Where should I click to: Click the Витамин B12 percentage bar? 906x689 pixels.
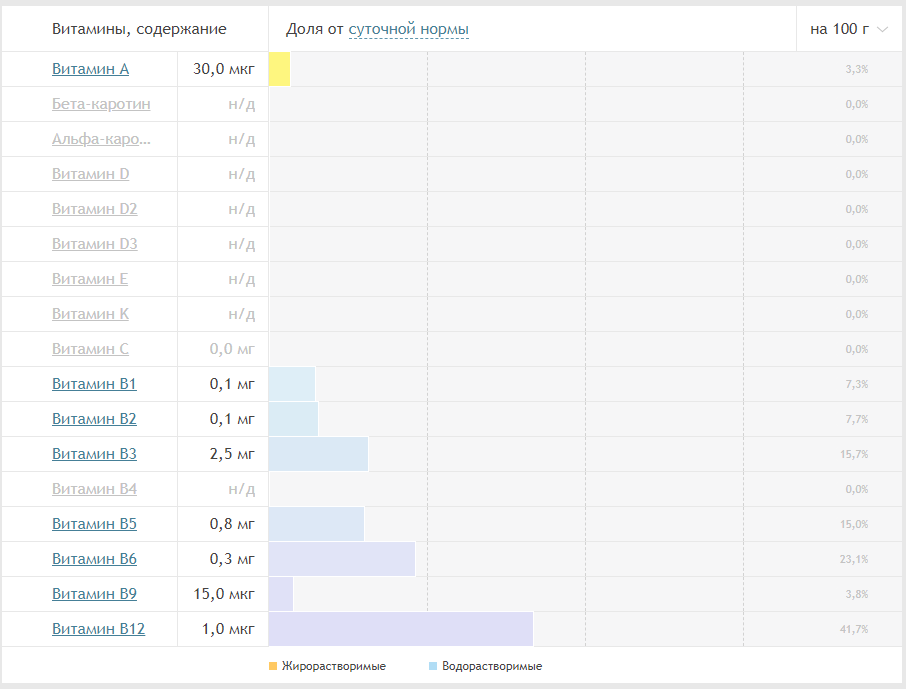pyautogui.click(x=400, y=629)
